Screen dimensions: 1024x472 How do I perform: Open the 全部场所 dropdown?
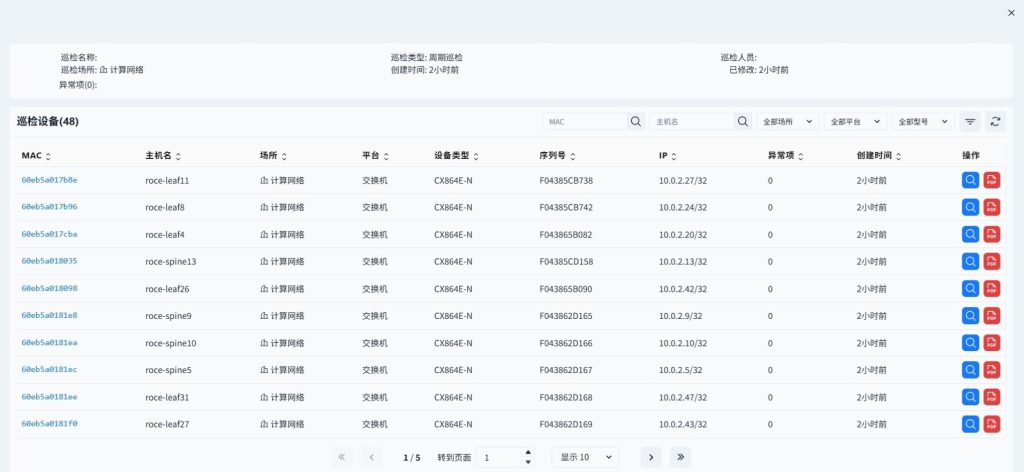click(x=788, y=121)
